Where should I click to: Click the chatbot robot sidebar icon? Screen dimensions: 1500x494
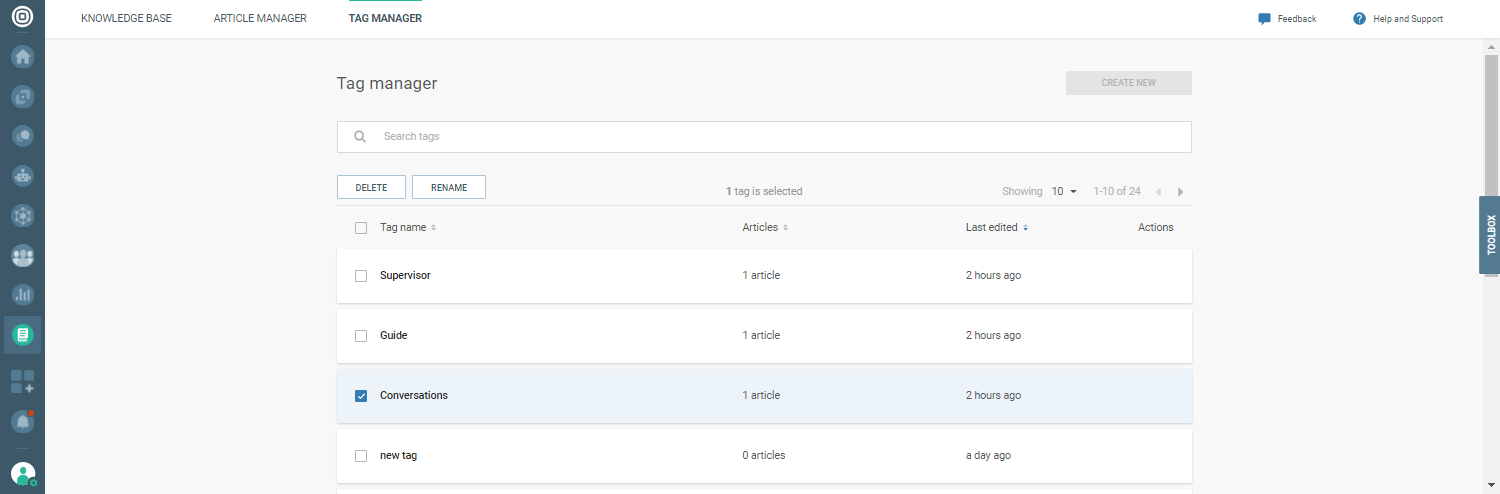click(x=22, y=175)
